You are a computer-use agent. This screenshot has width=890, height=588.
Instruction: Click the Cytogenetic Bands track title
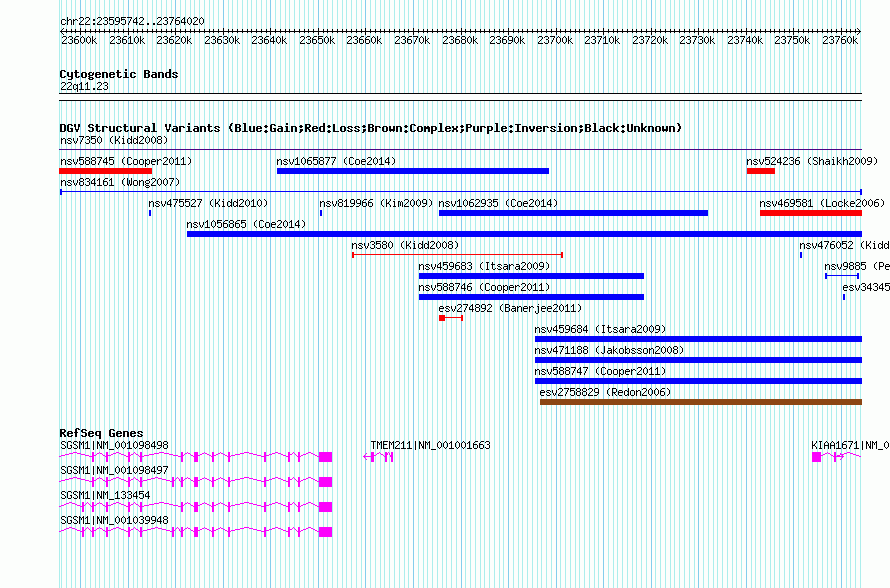pyautogui.click(x=119, y=74)
